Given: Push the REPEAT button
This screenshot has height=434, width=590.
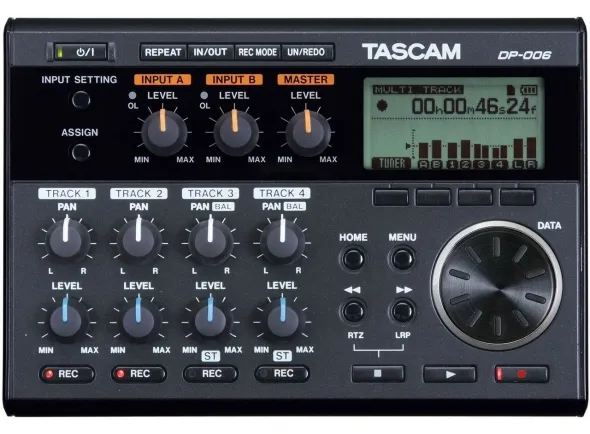Looking at the screenshot, I should [163, 52].
